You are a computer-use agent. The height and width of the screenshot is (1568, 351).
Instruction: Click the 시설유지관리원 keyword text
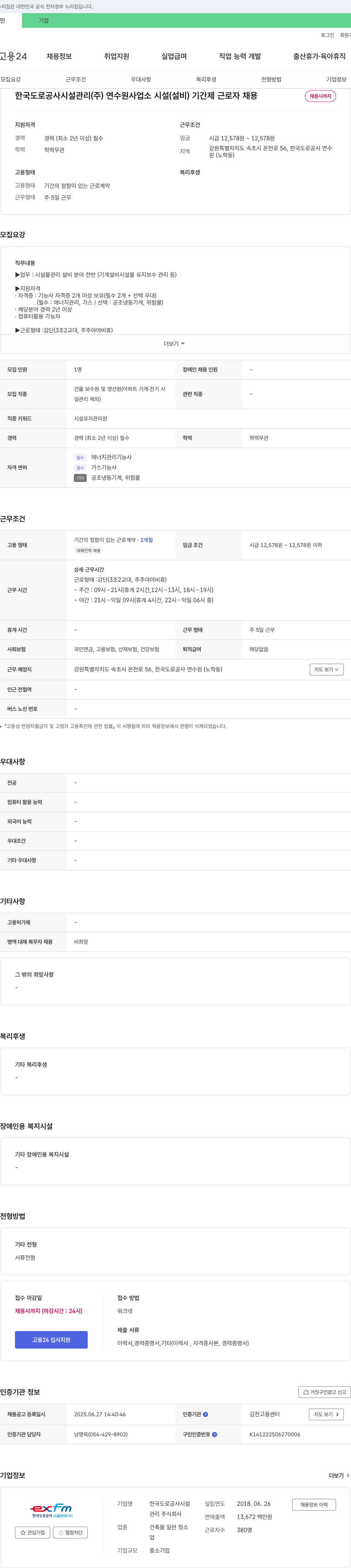pos(91,418)
